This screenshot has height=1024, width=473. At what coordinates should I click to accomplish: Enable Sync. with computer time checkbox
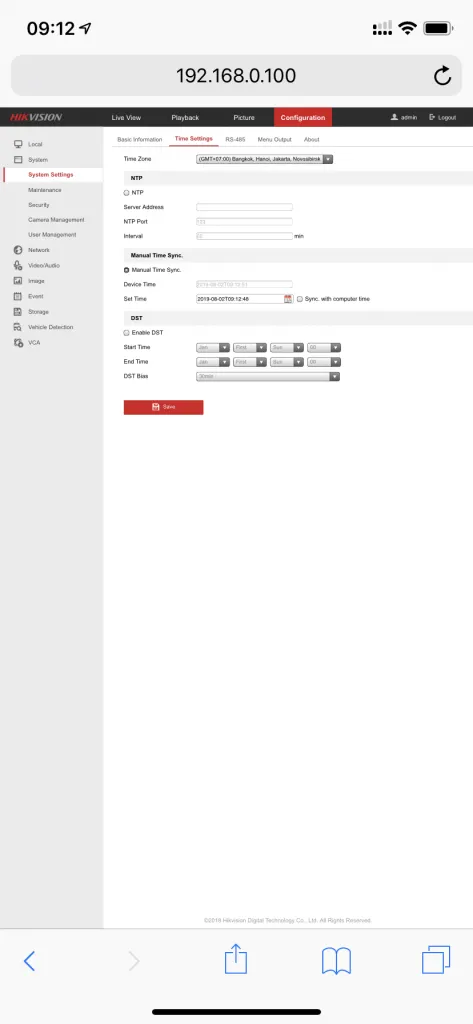(x=300, y=298)
